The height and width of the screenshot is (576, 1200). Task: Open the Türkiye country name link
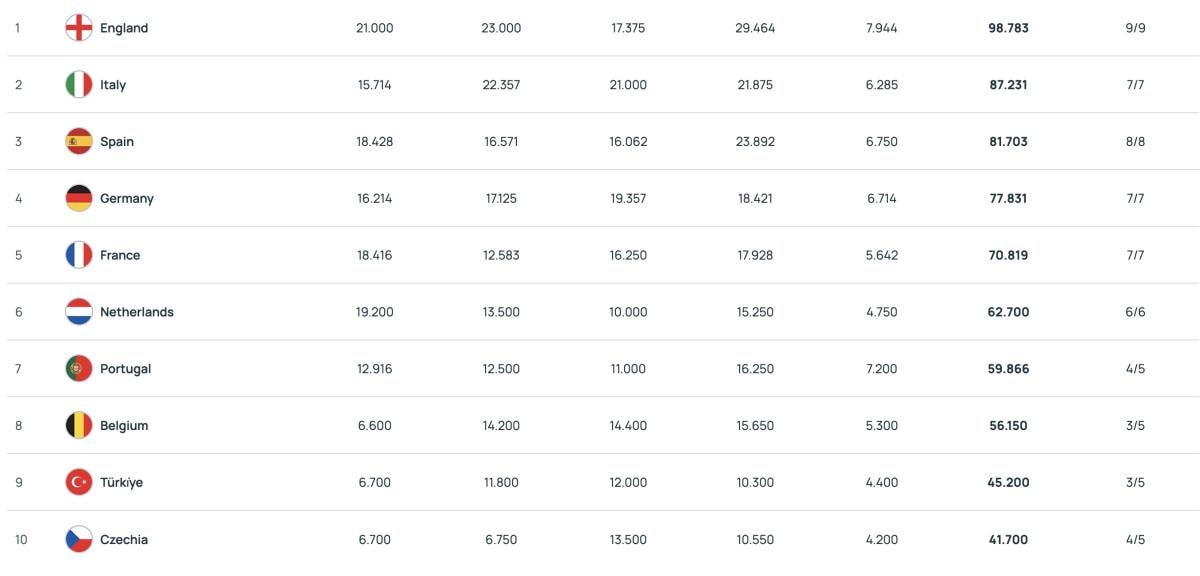(121, 483)
